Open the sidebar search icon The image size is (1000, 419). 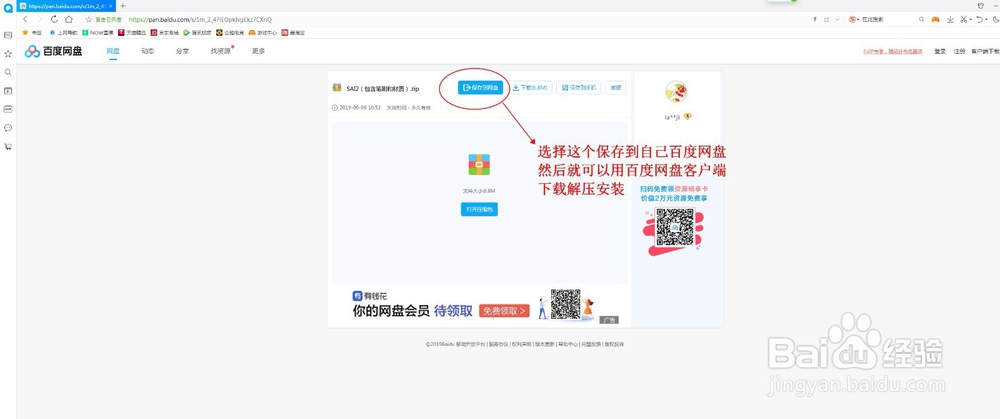click(8, 72)
